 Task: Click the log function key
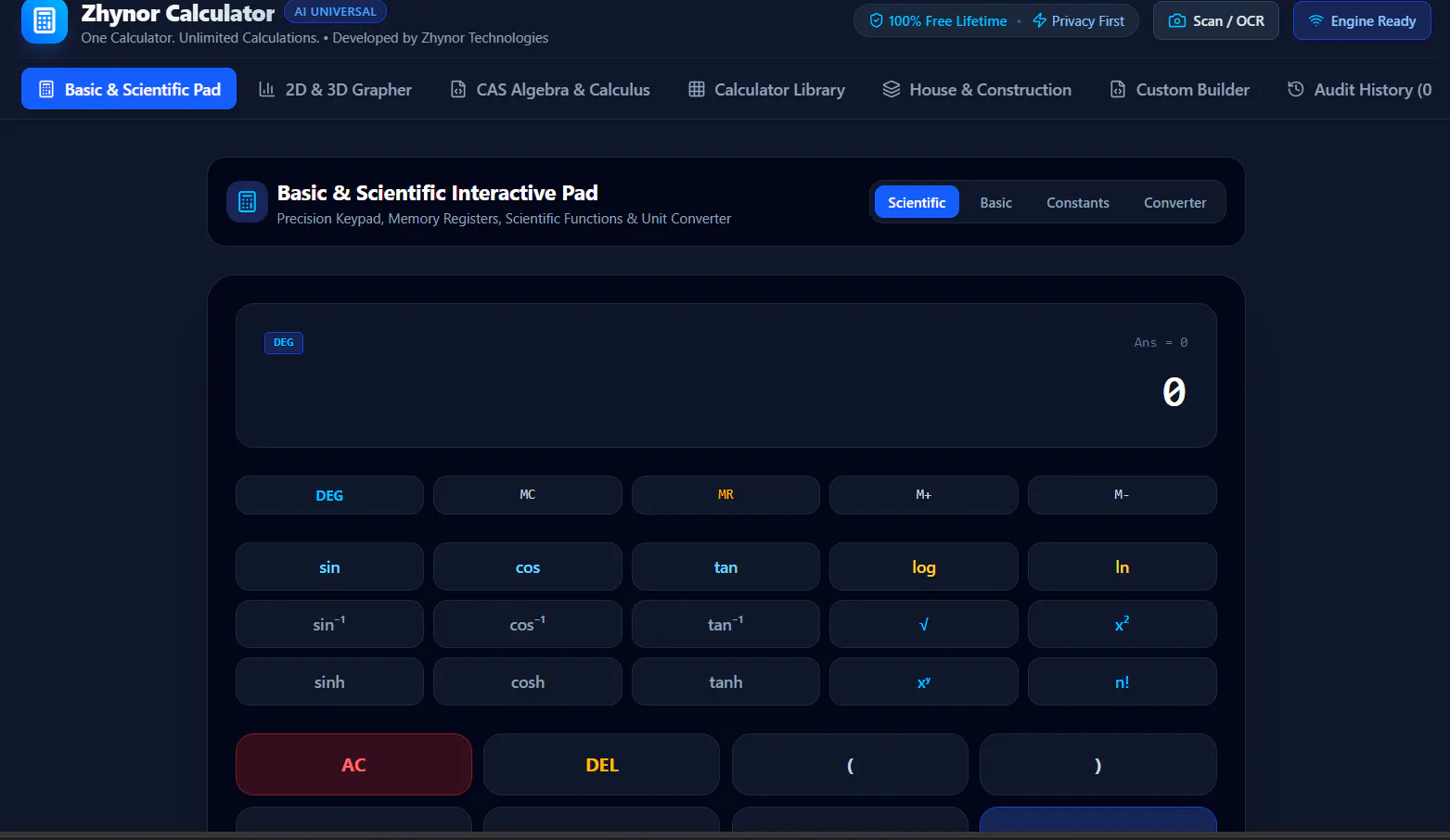click(x=923, y=566)
